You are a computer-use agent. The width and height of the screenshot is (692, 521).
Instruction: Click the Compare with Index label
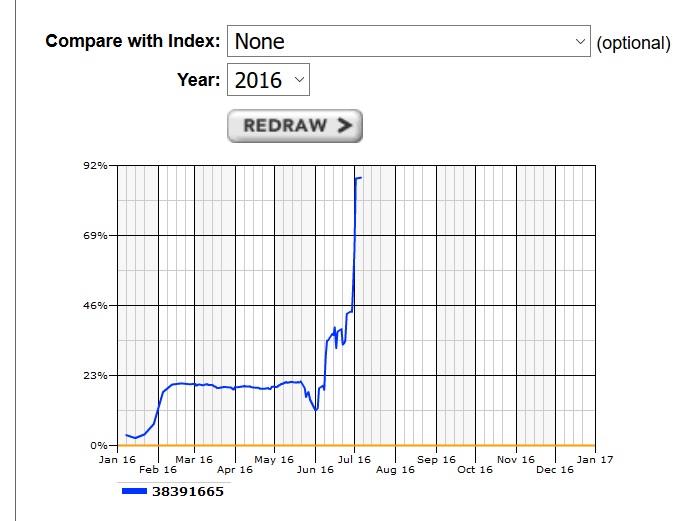(x=132, y=41)
